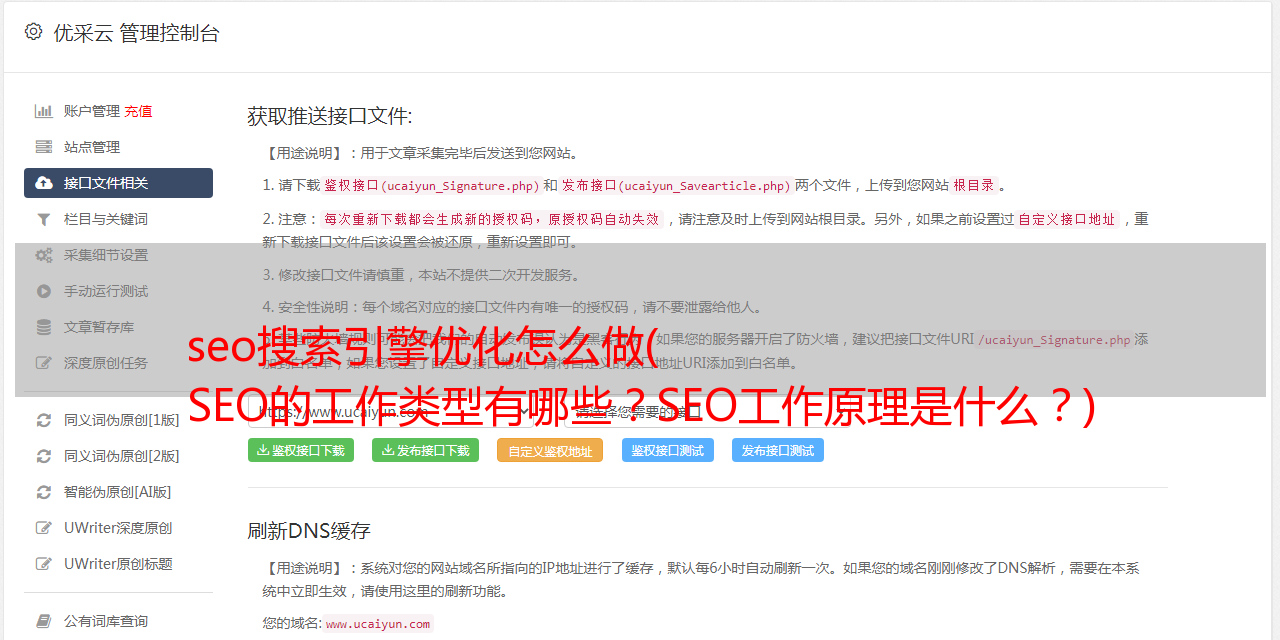Screen dimensions: 1280x640
Task: Click the play icon for 手动运行测试
Action: point(44,291)
